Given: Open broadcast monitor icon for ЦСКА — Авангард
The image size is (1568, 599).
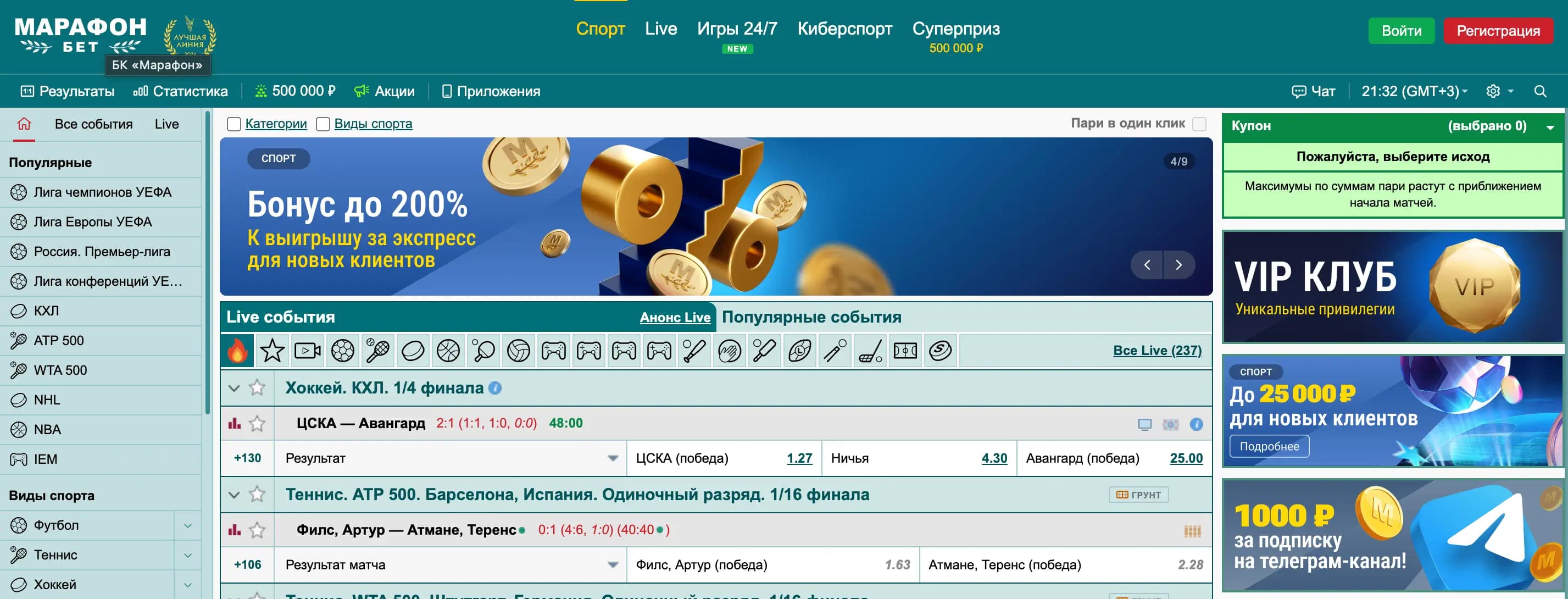Looking at the screenshot, I should pyautogui.click(x=1144, y=424).
